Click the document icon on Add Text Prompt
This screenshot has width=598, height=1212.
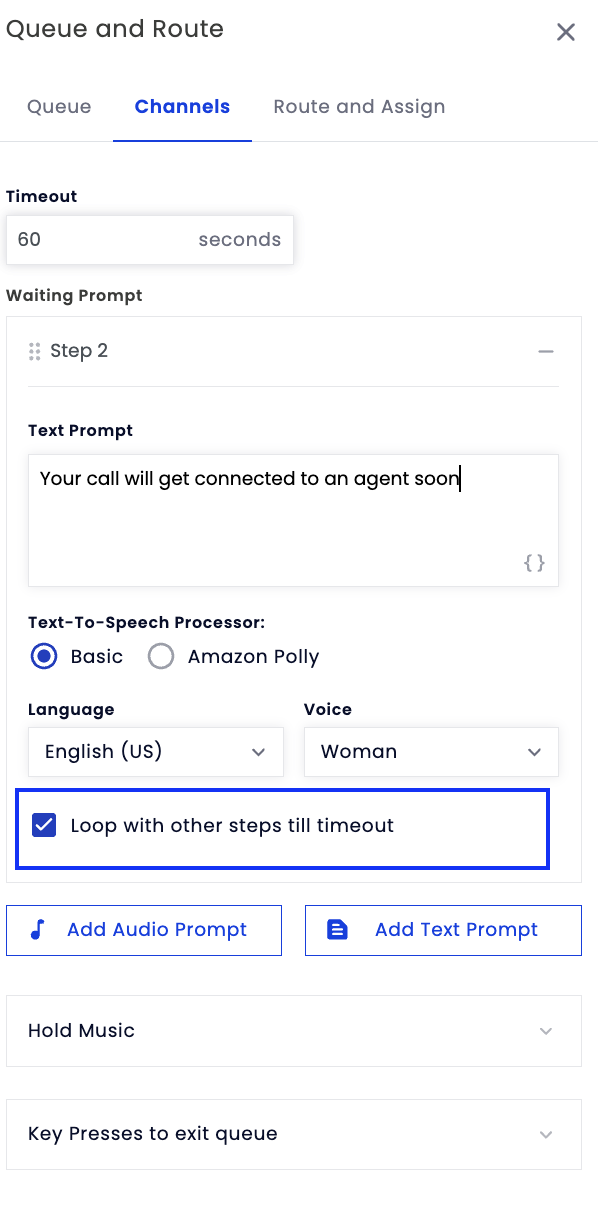(x=338, y=930)
